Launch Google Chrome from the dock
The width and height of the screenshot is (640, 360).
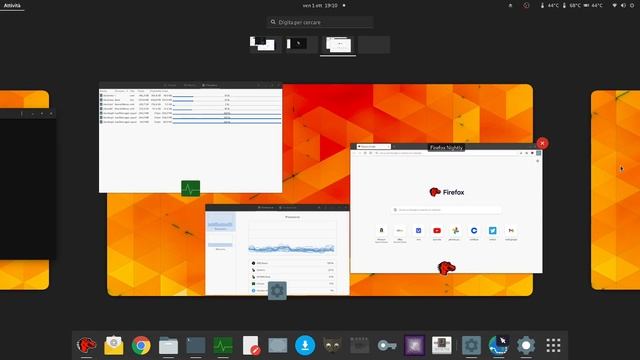[141, 345]
